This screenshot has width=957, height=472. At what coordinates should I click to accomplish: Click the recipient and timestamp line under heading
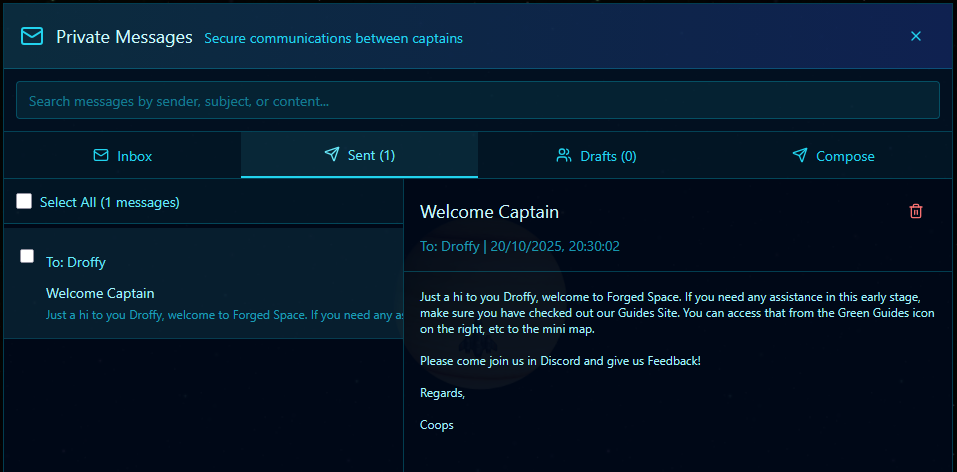520,246
